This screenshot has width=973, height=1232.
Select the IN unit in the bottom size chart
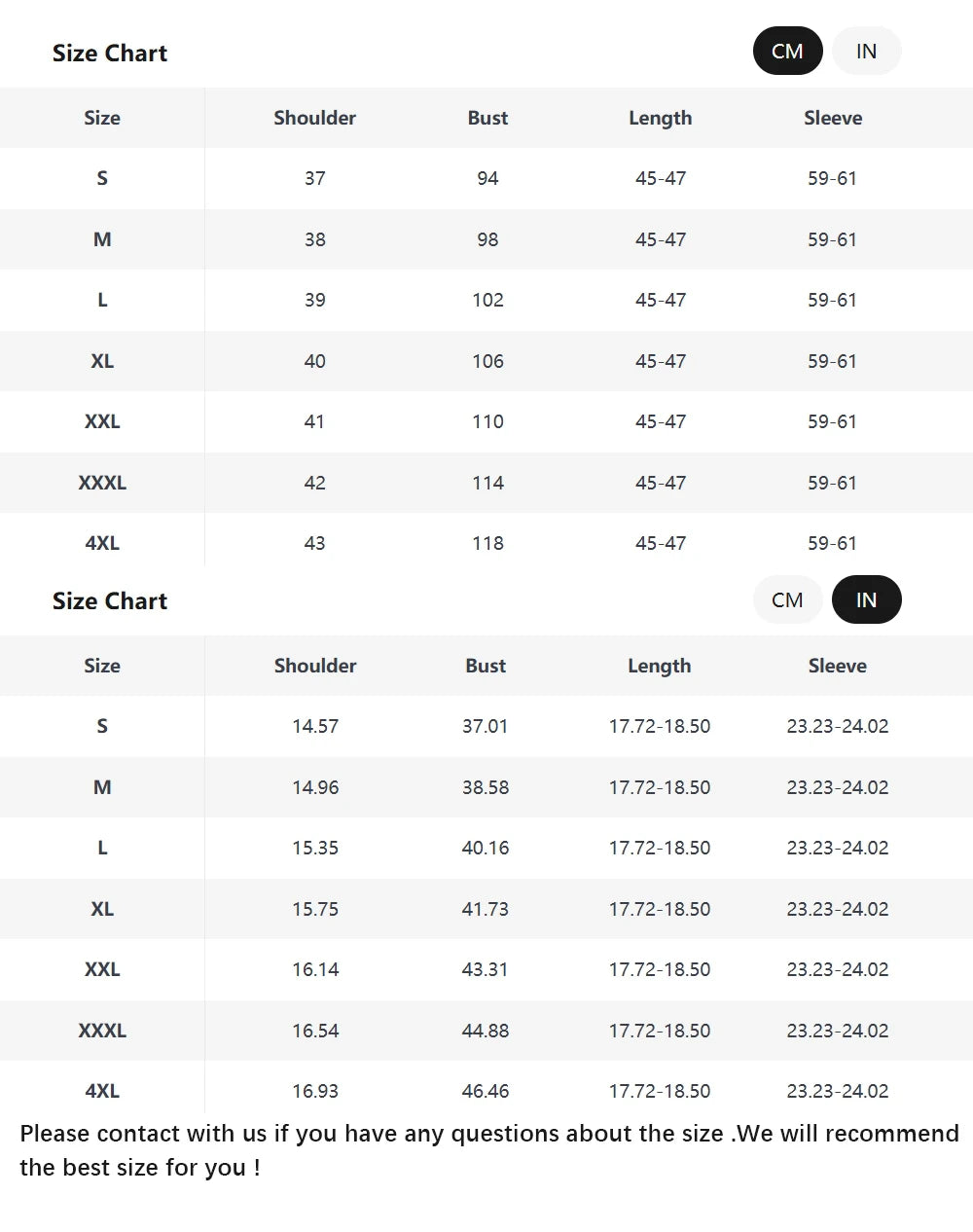(x=866, y=599)
